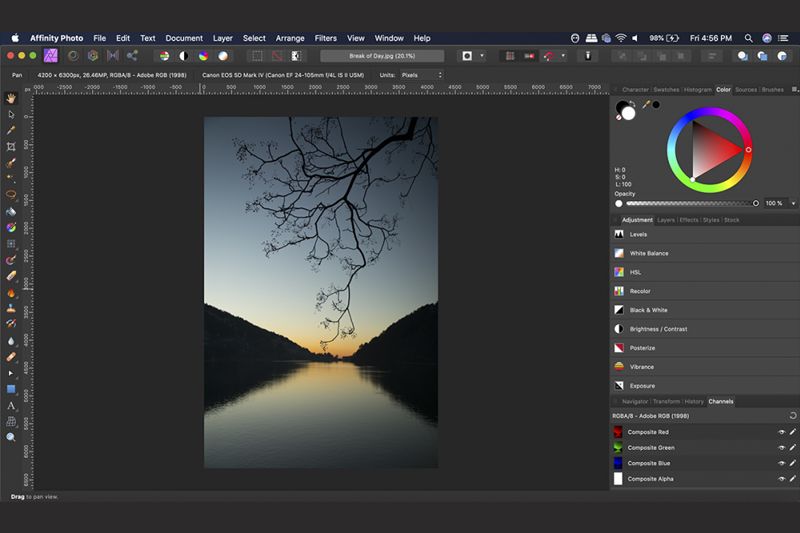Select the Artistic Text tool
800x533 pixels.
[11, 405]
